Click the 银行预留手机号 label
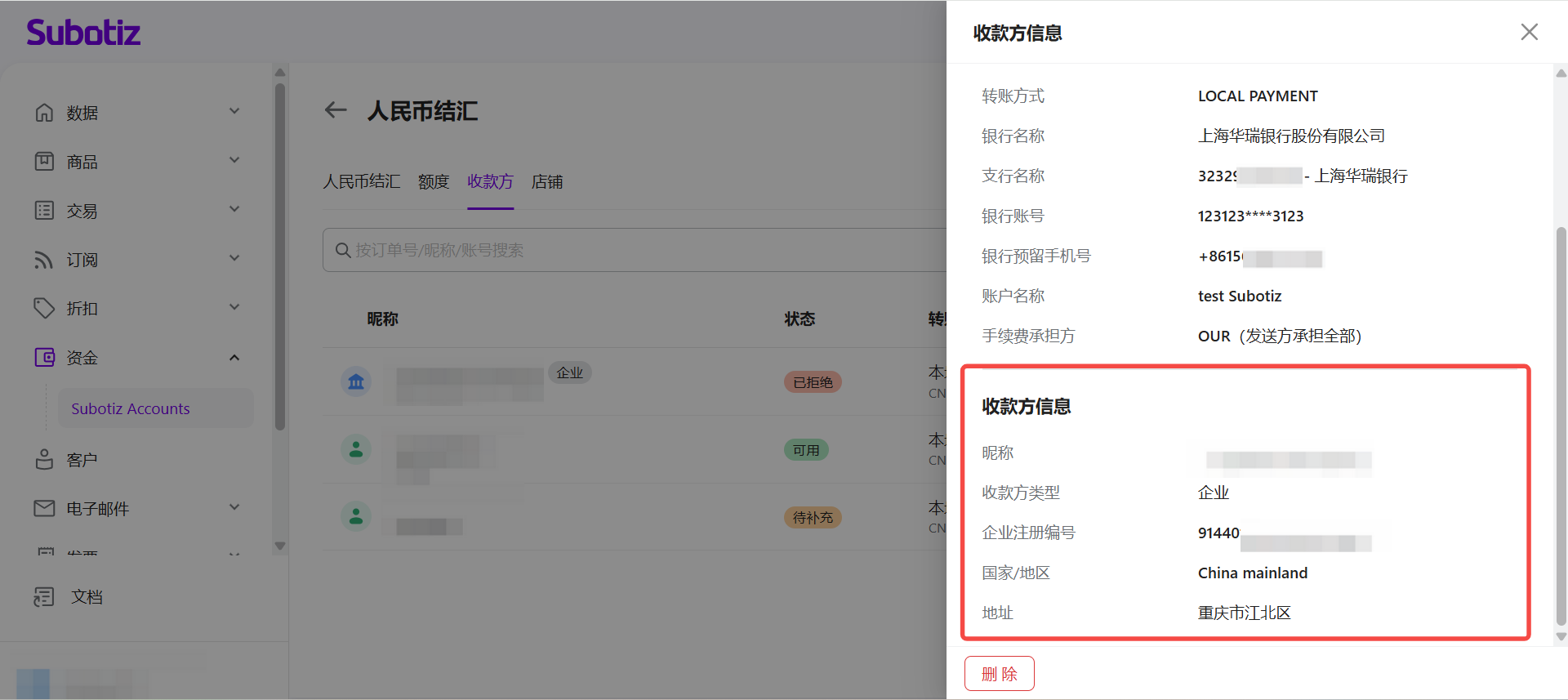This screenshot has width=1568, height=700. click(1036, 256)
